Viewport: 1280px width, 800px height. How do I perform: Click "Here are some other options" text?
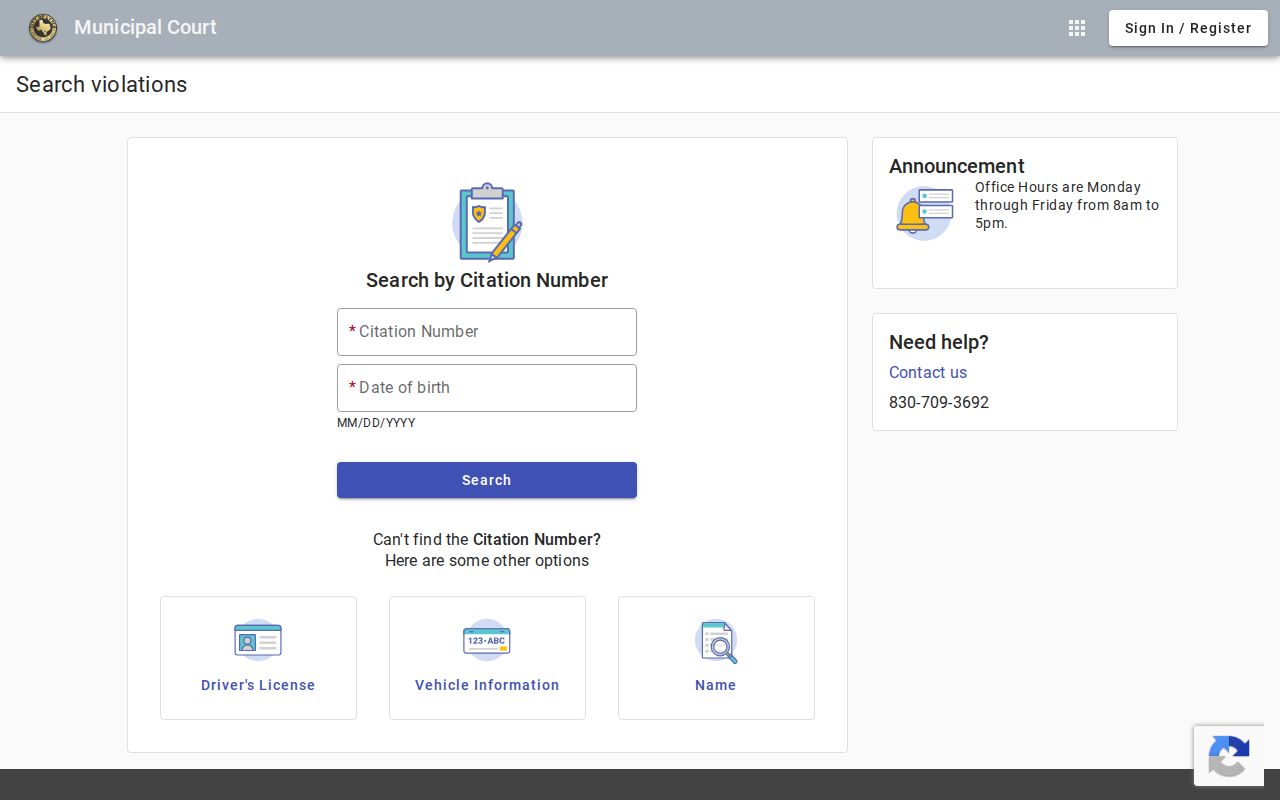pyautogui.click(x=487, y=560)
